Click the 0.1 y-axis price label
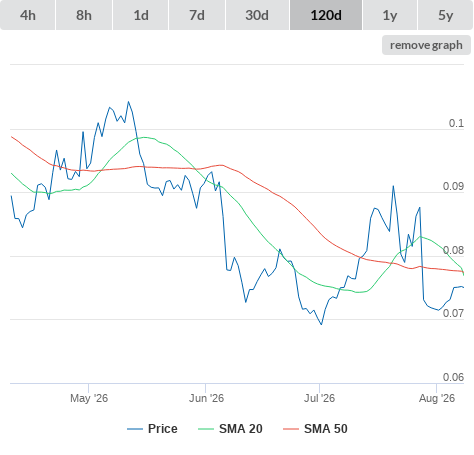474x455 pixels. click(456, 123)
